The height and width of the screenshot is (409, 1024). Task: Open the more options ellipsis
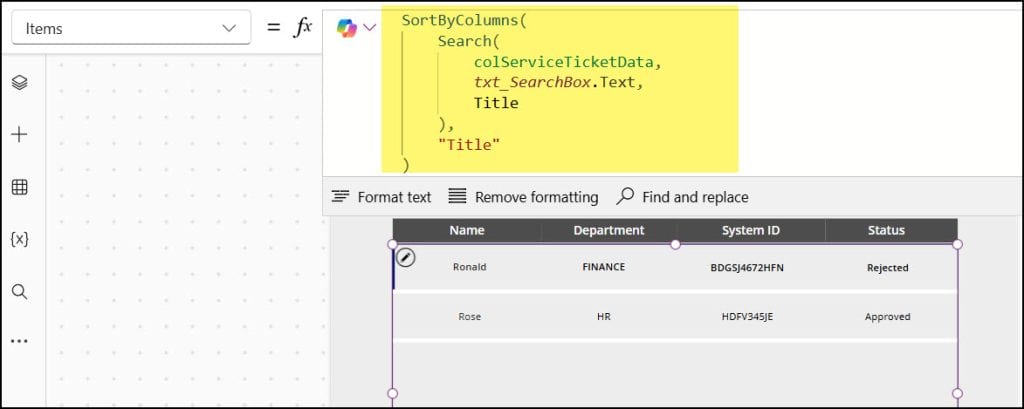coord(20,341)
